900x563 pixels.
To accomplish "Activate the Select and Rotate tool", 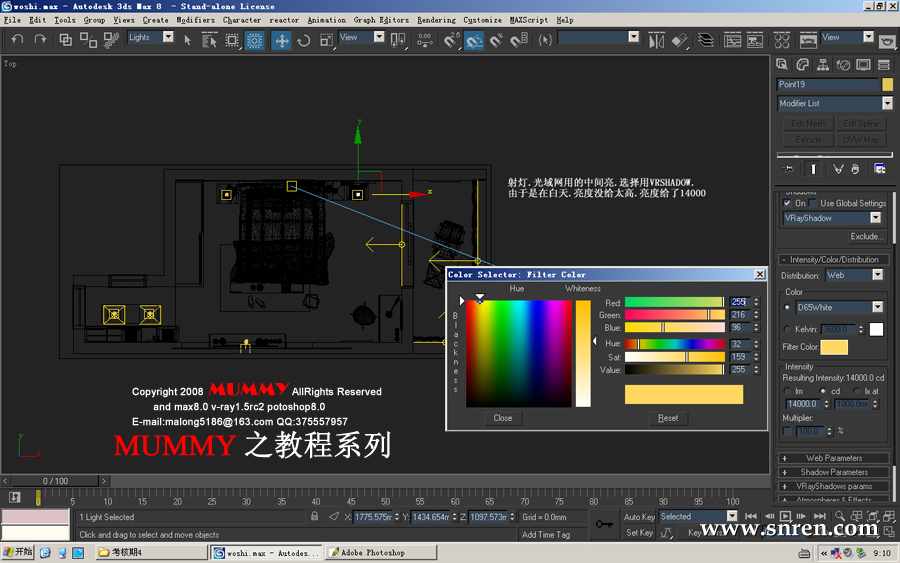I will coord(304,40).
